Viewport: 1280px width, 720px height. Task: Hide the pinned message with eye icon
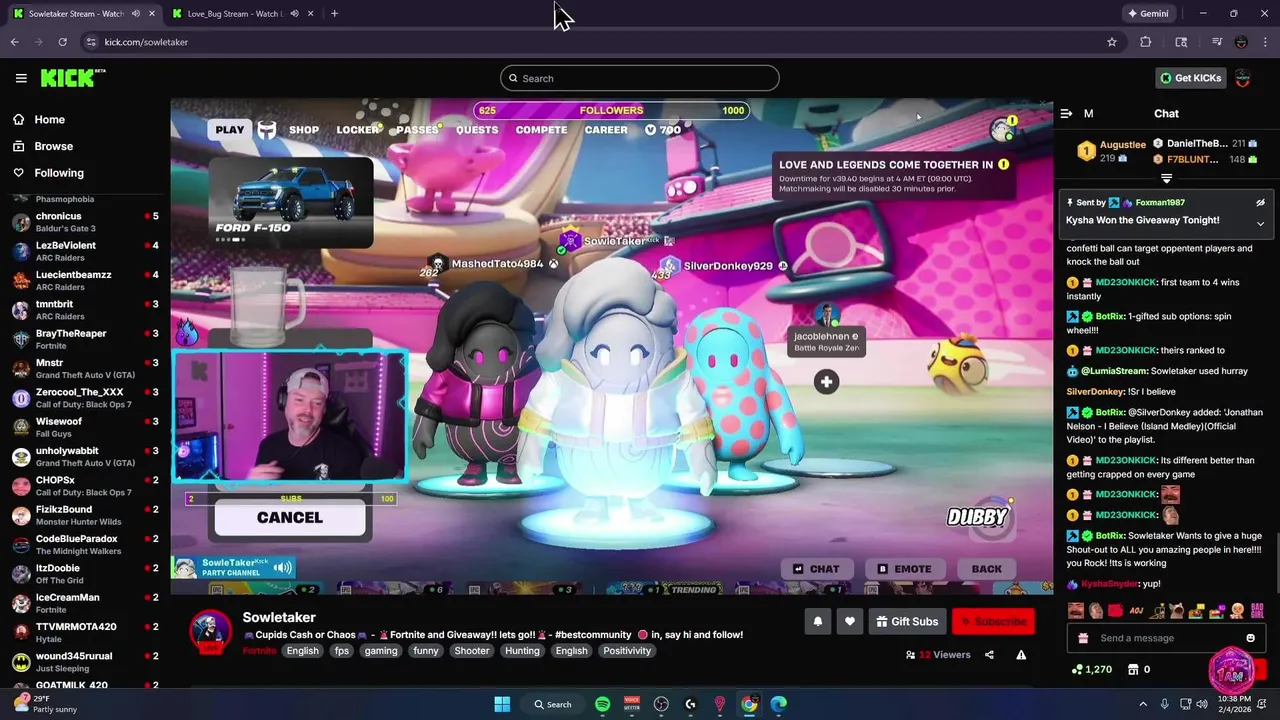1260,202
